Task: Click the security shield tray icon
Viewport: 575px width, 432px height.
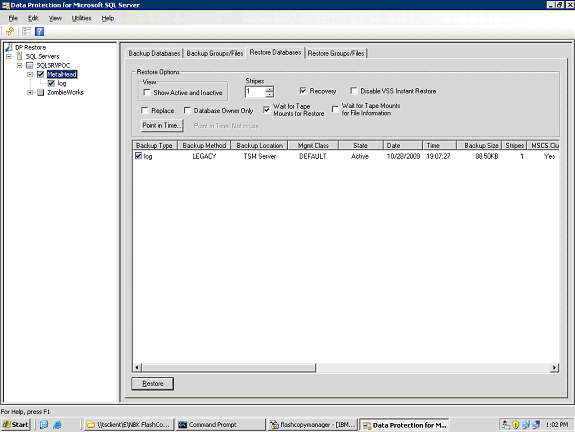Action: tap(516, 425)
